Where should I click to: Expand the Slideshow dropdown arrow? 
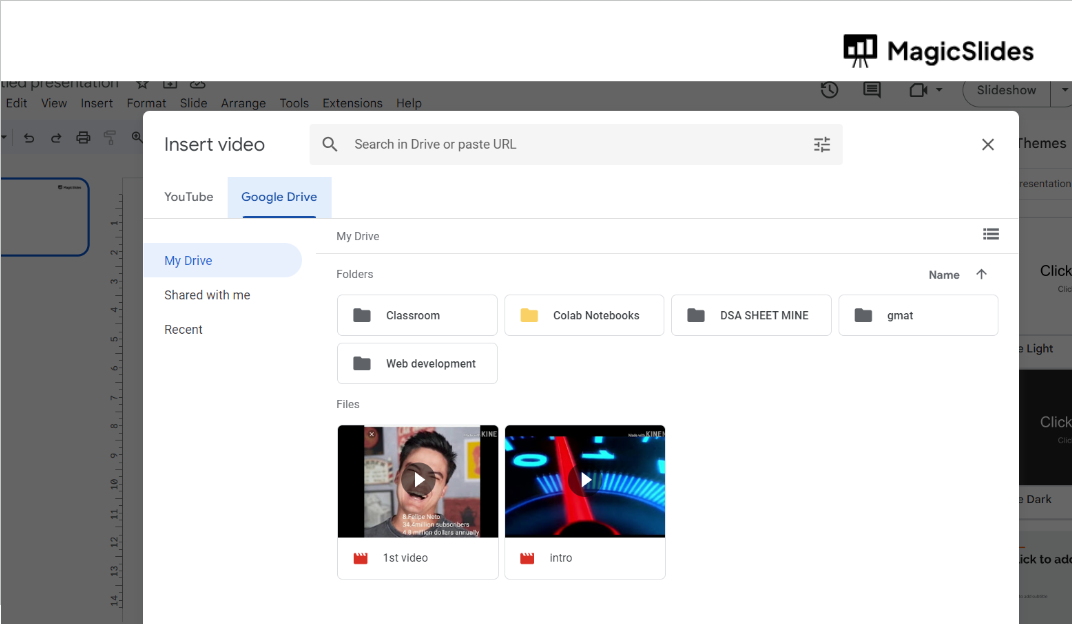1064,91
